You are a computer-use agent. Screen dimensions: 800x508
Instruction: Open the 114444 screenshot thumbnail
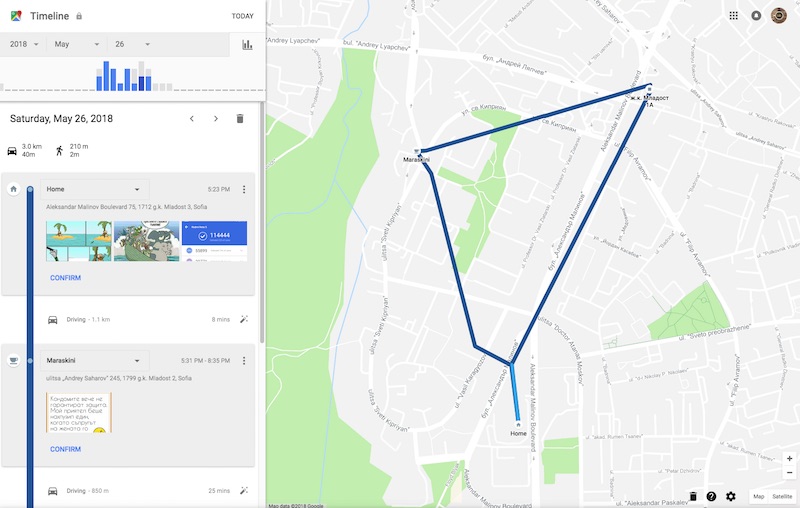pos(214,241)
